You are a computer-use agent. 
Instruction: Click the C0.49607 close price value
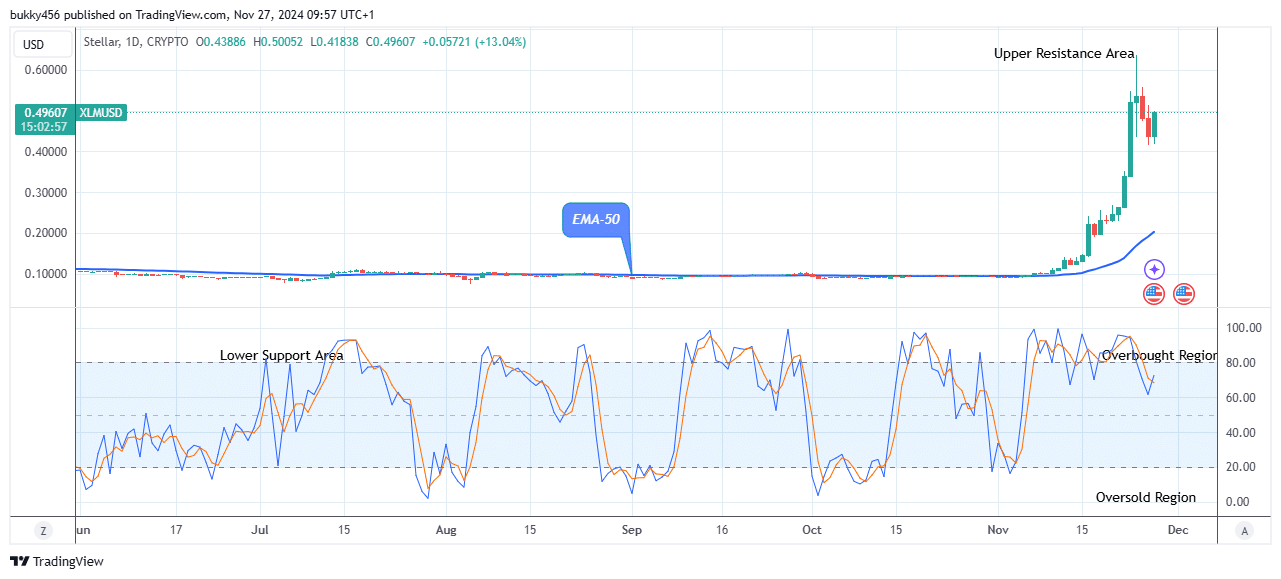coord(393,42)
